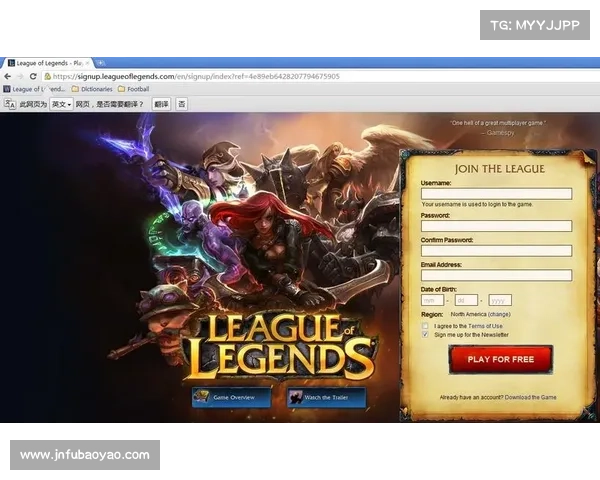Screen dimensions: 600x480
Task: Click the browser forward arrow
Action: click(x=20, y=76)
